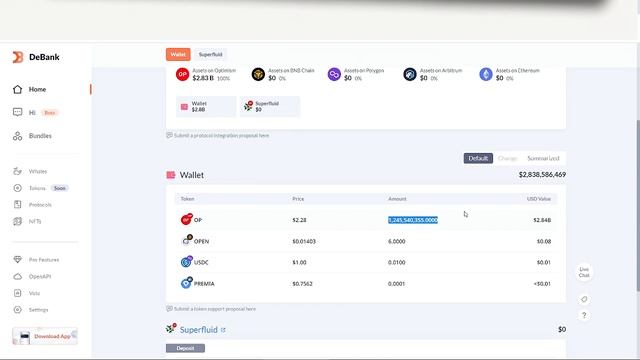This screenshot has height=360, width=640.
Task: Click the OP price $2.28
Action: coord(299,220)
